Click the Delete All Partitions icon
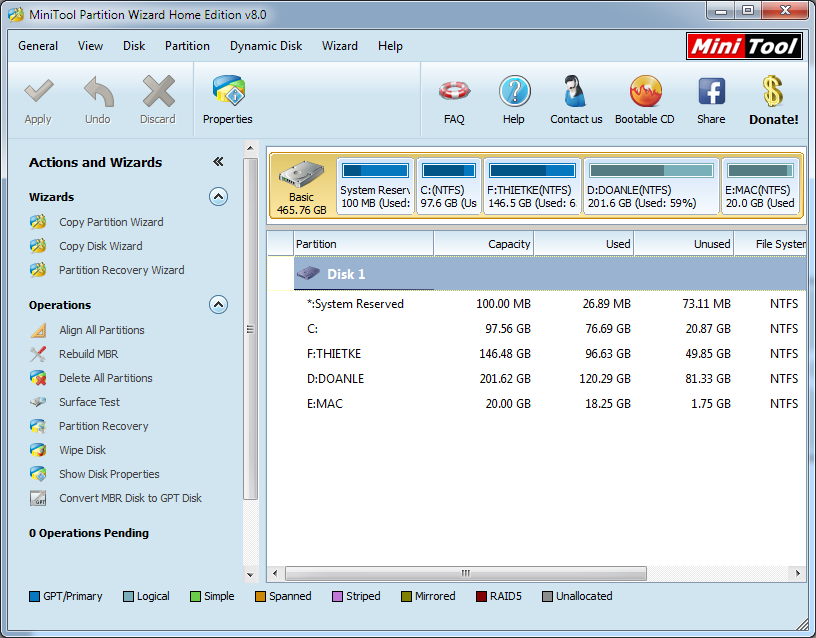This screenshot has height=638, width=816. click(38, 378)
